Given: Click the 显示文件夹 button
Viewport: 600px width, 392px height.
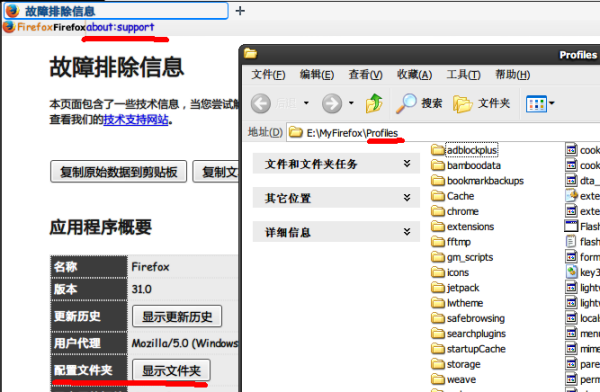Looking at the screenshot, I should [x=171, y=370].
